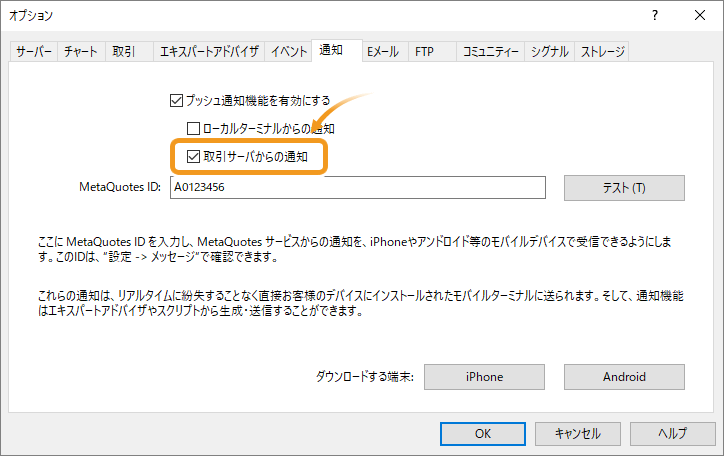The image size is (724, 456).
Task: Select the ストレージ tab
Action: point(602,51)
